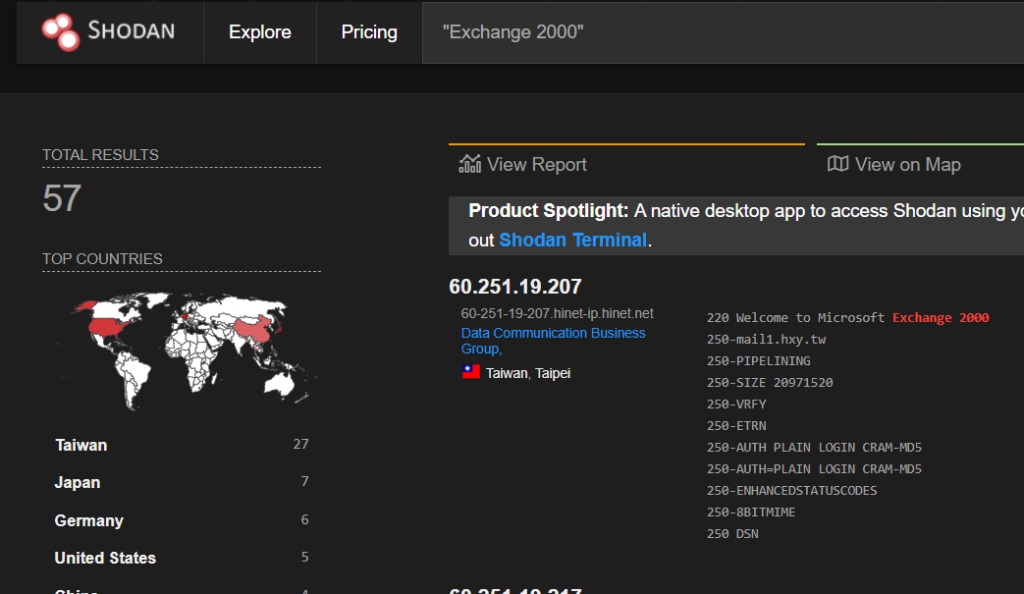
Task: Open Data Communication Business Group link
Action: point(553,341)
